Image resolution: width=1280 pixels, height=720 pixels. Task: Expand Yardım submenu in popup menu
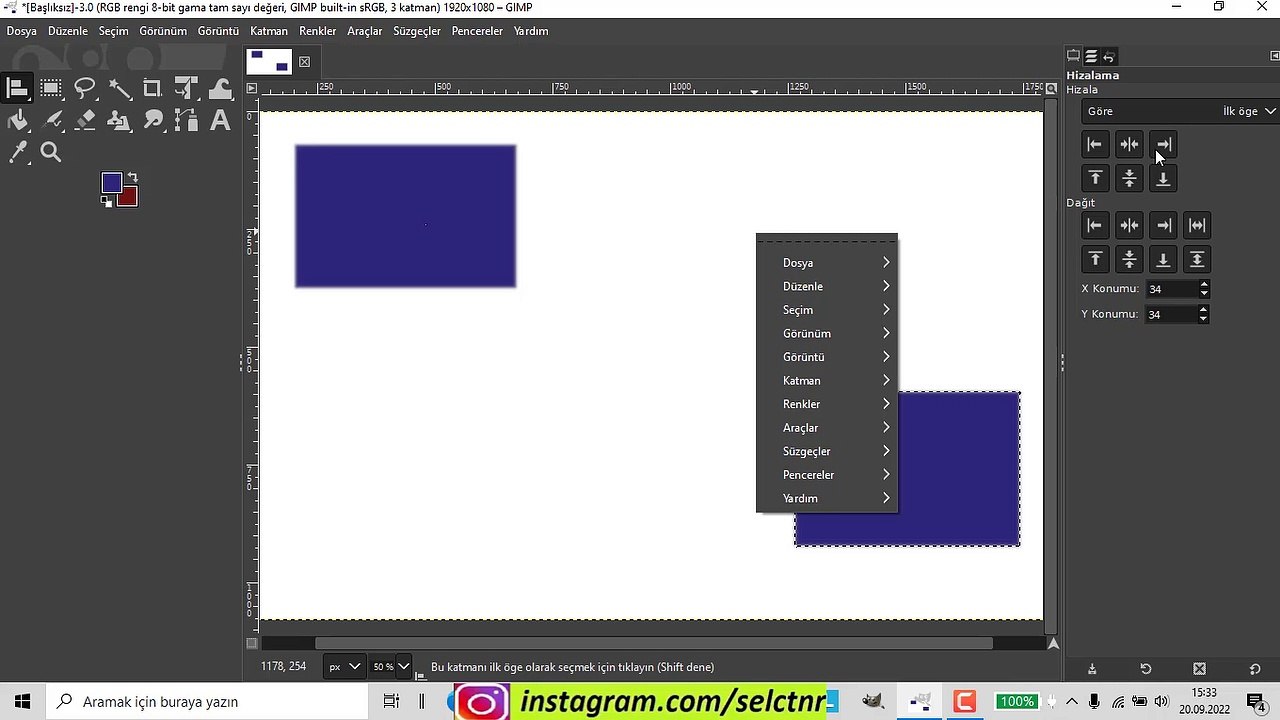tap(827, 498)
